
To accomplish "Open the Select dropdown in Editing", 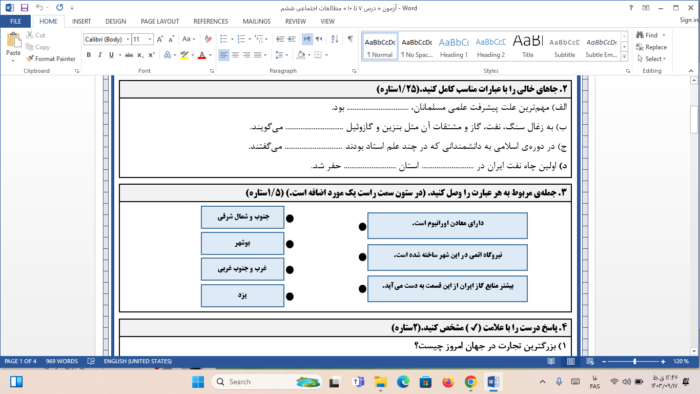I will click(x=652, y=58).
